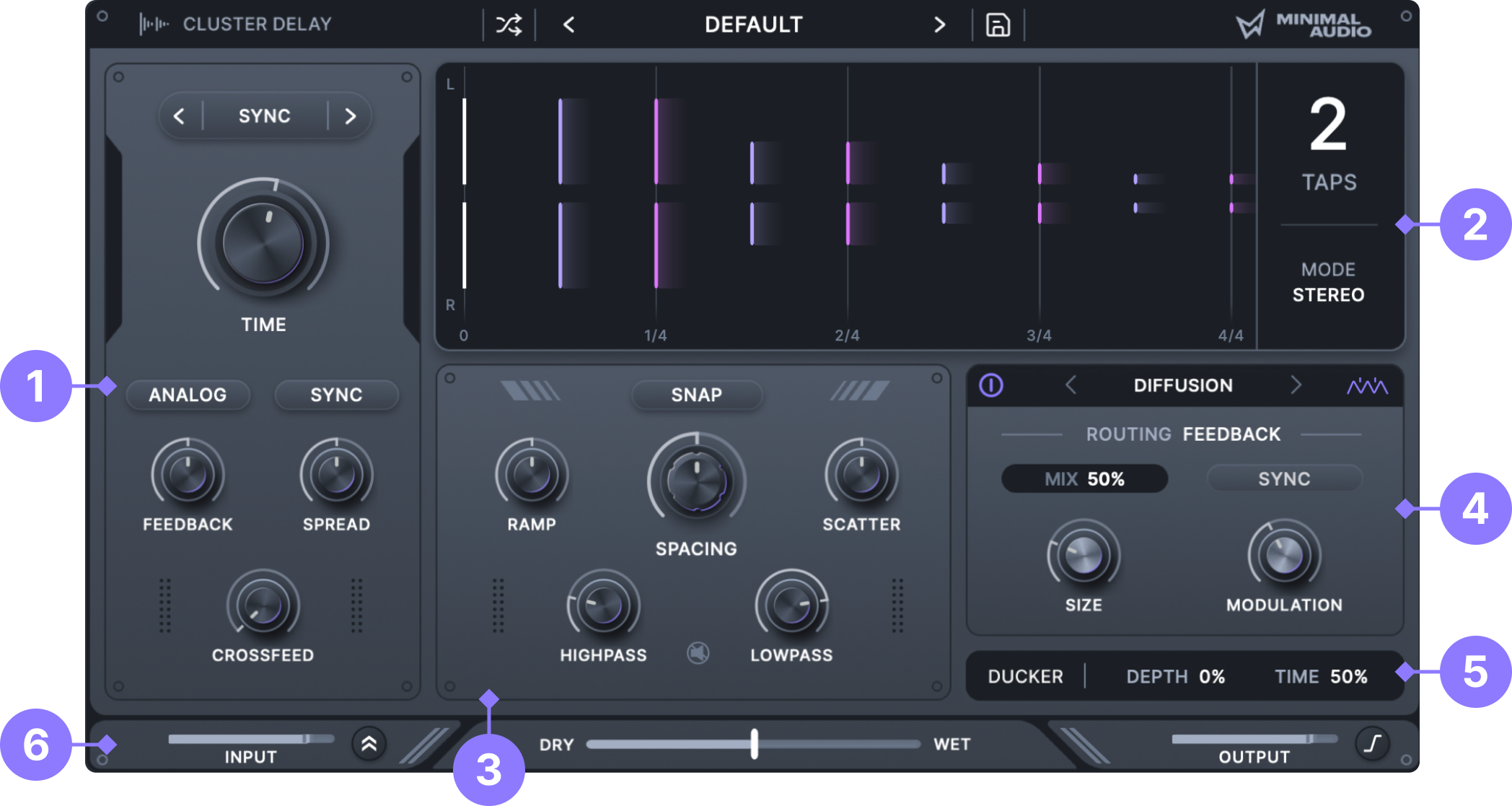The width and height of the screenshot is (1512, 806).
Task: Enable the Diffusion power toggle
Action: point(992,385)
